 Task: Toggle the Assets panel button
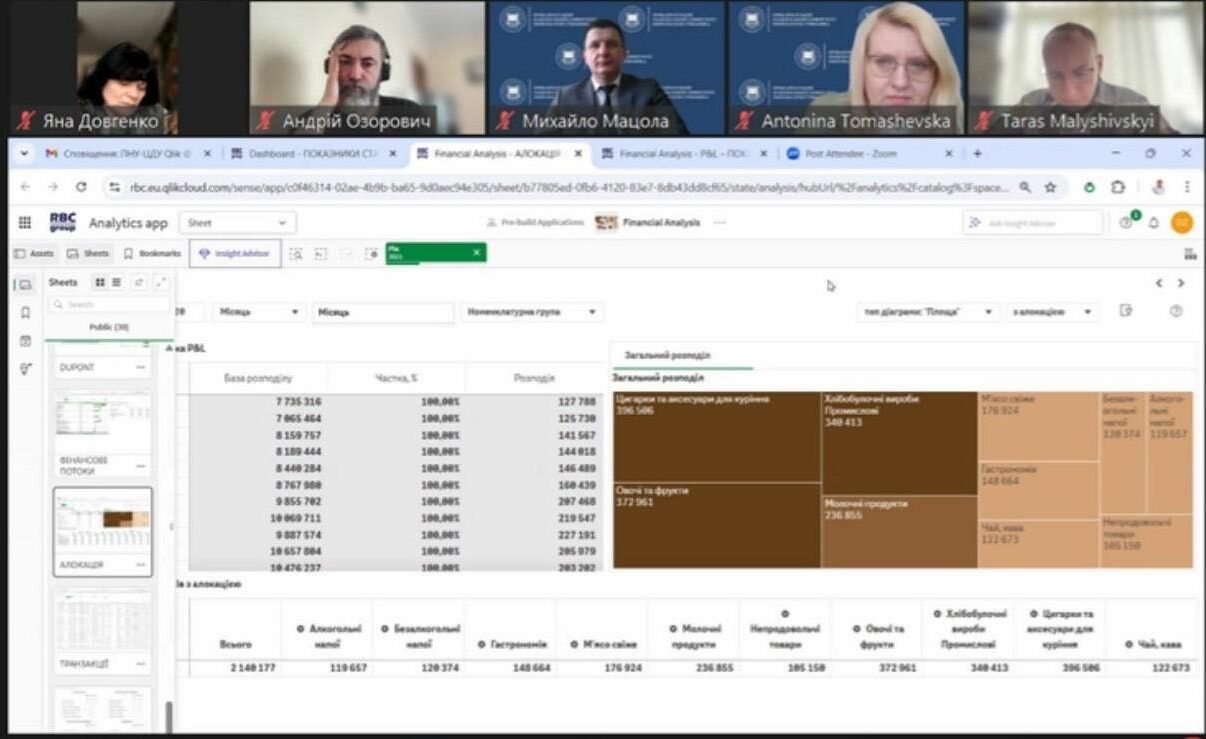click(x=34, y=254)
